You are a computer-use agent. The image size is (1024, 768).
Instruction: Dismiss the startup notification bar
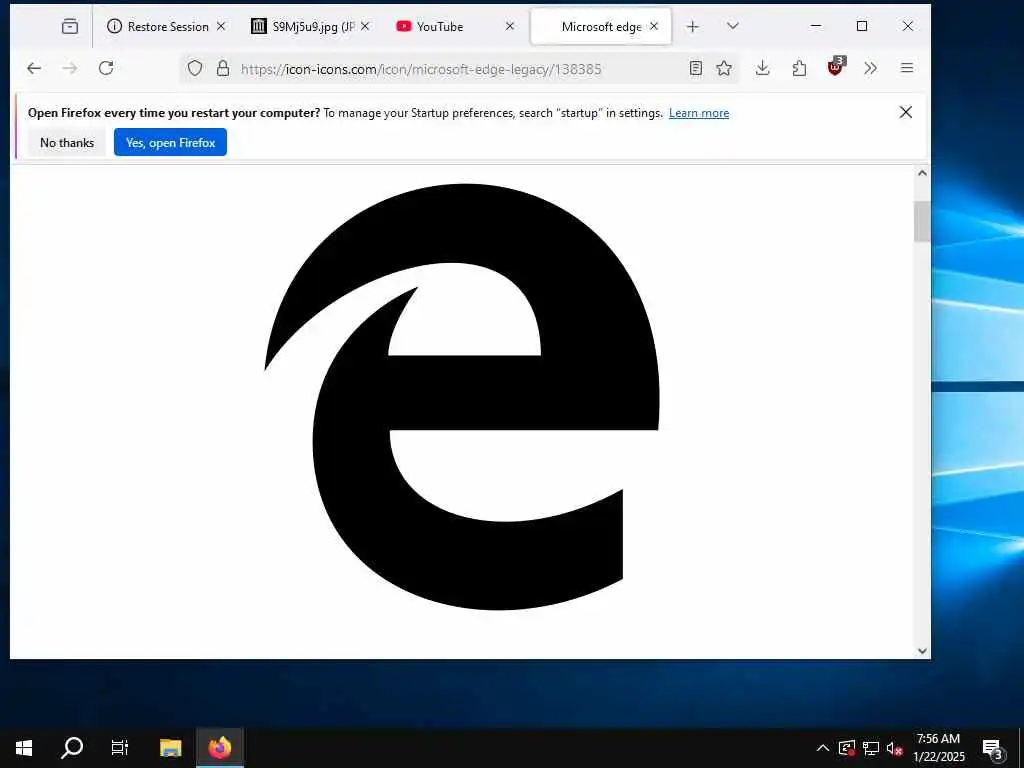(905, 112)
